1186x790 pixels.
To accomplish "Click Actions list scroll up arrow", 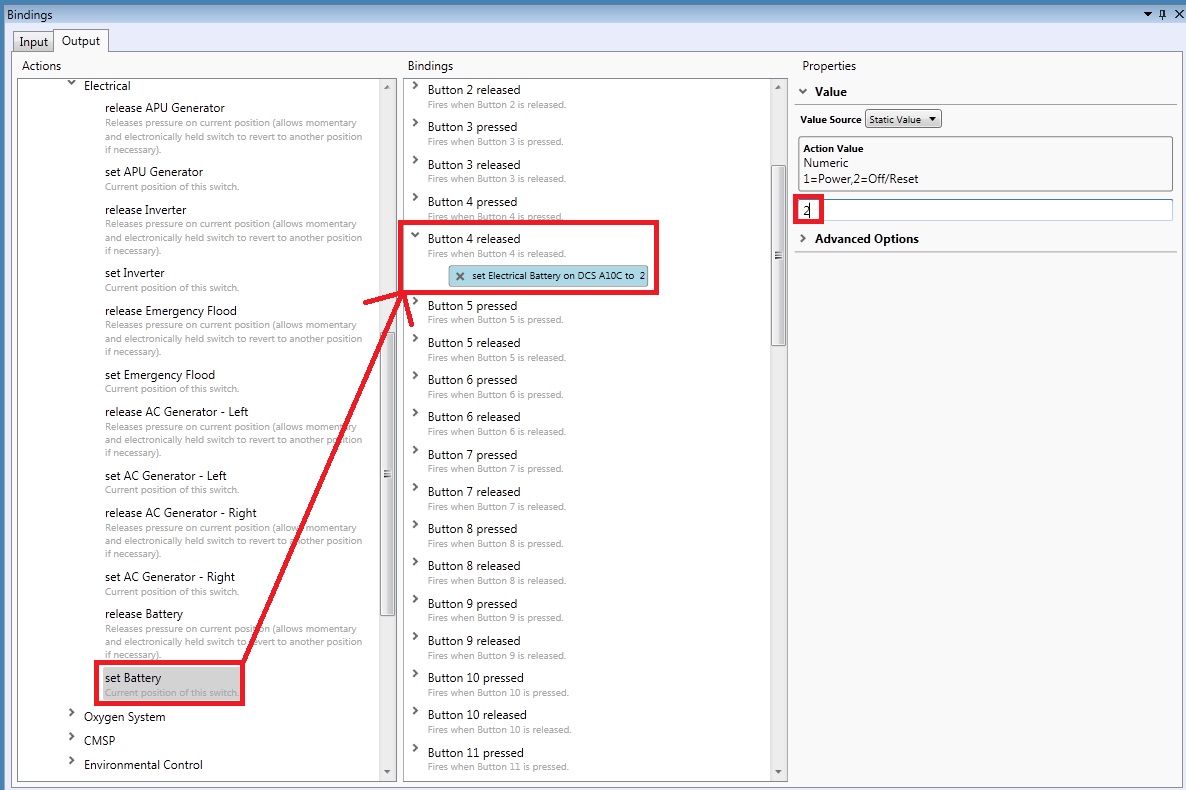I will point(387,87).
